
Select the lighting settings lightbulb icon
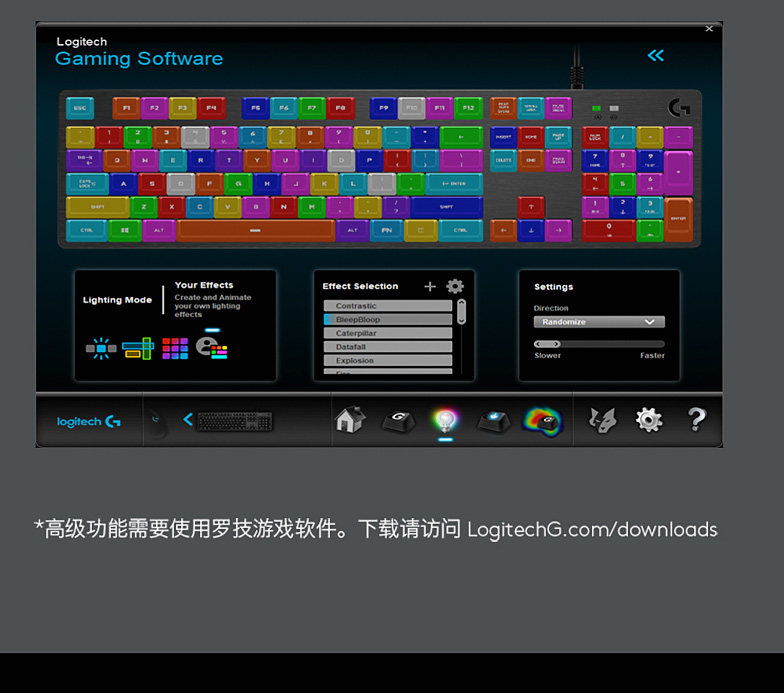point(445,420)
